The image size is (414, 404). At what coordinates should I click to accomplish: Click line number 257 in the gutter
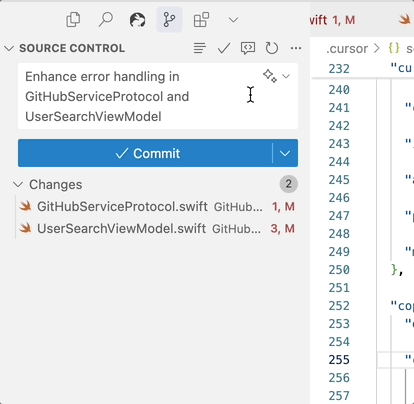339,396
